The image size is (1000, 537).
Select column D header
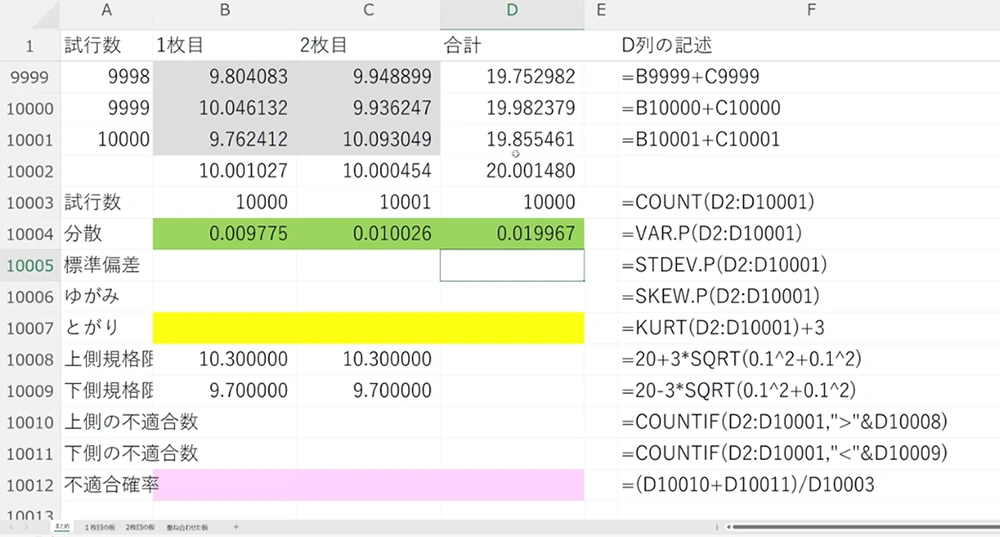coord(512,12)
